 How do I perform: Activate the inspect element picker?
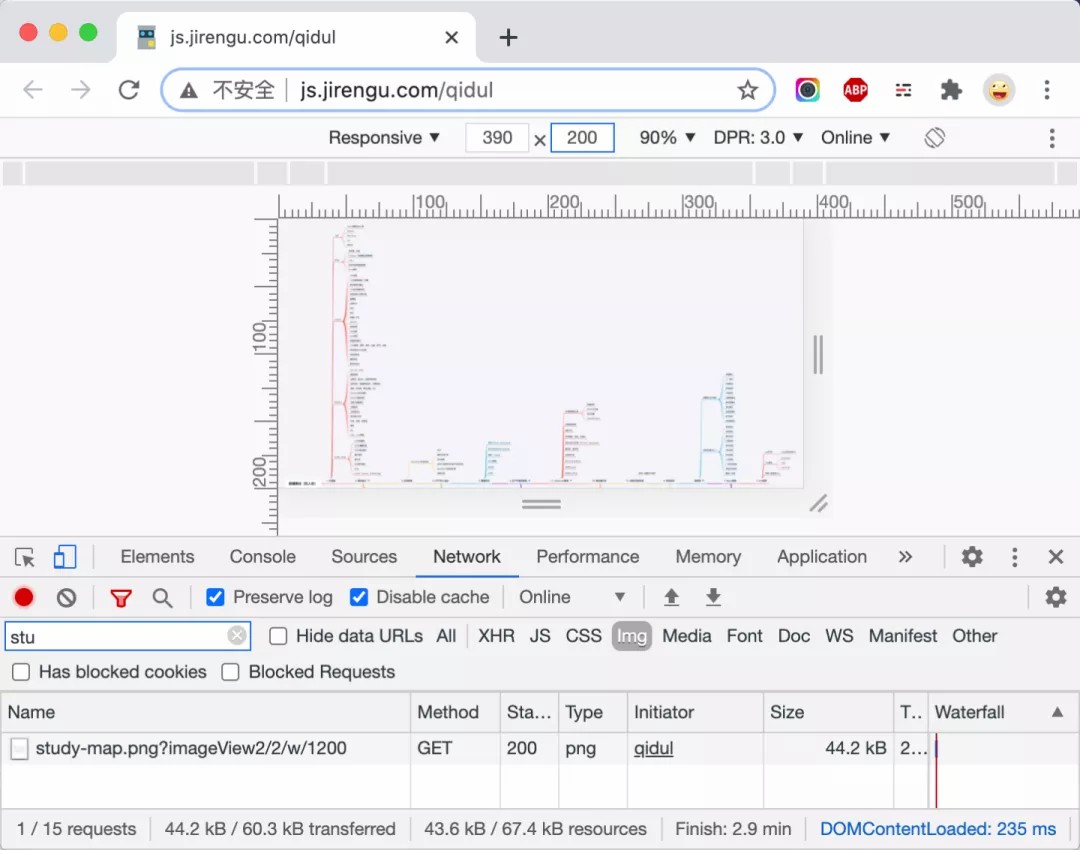pyautogui.click(x=25, y=557)
